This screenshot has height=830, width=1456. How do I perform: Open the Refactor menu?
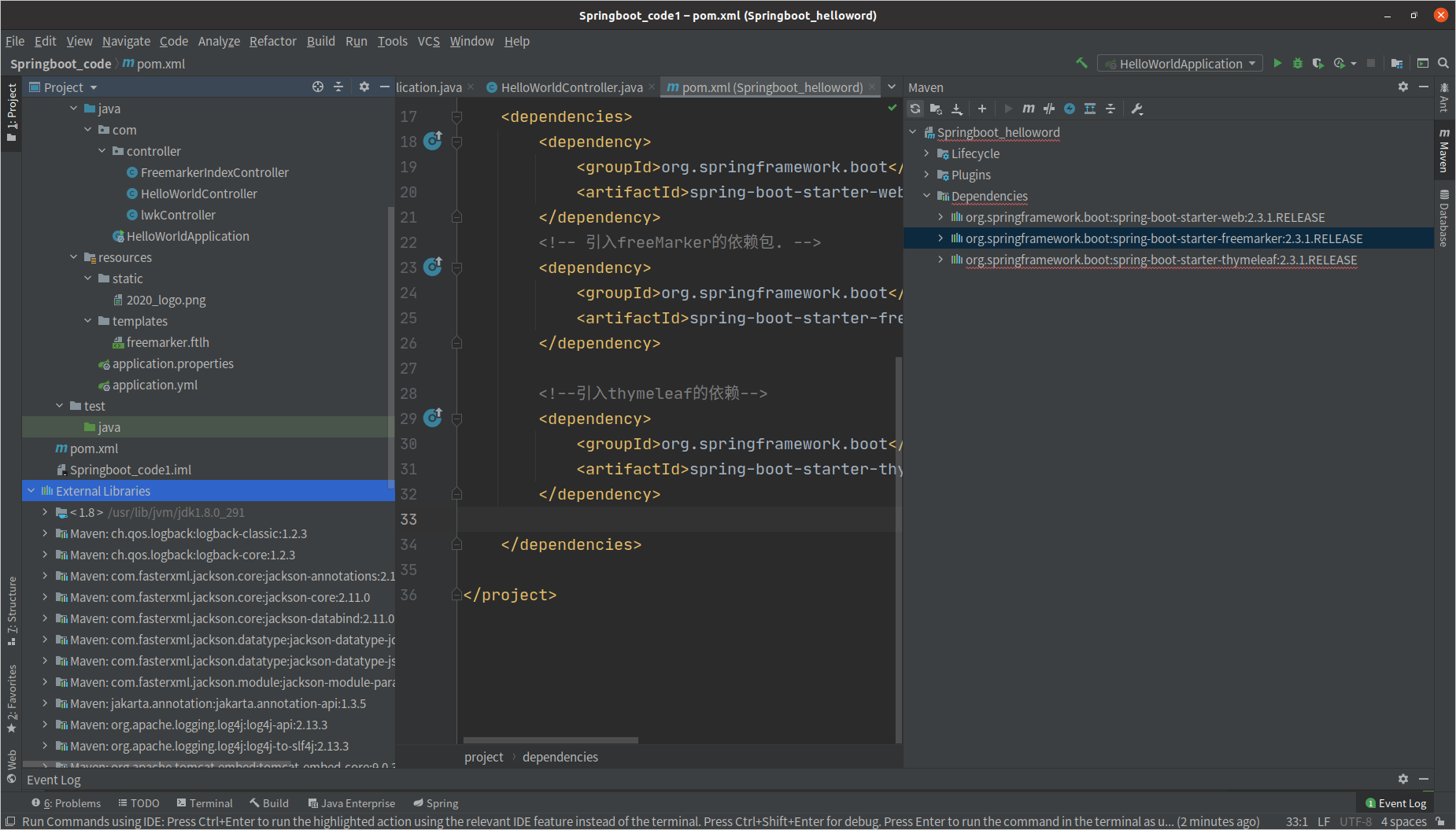pos(273,41)
